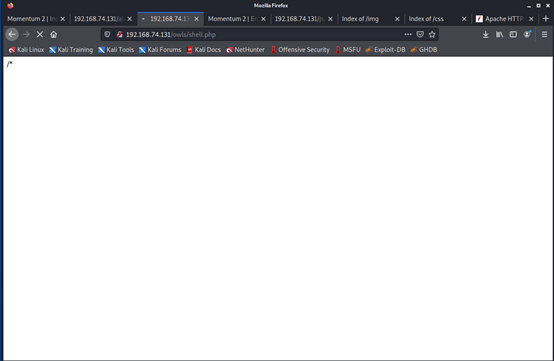This screenshot has width=554, height=361.
Task: Open the Firefox home page
Action: pyautogui.click(x=53, y=34)
